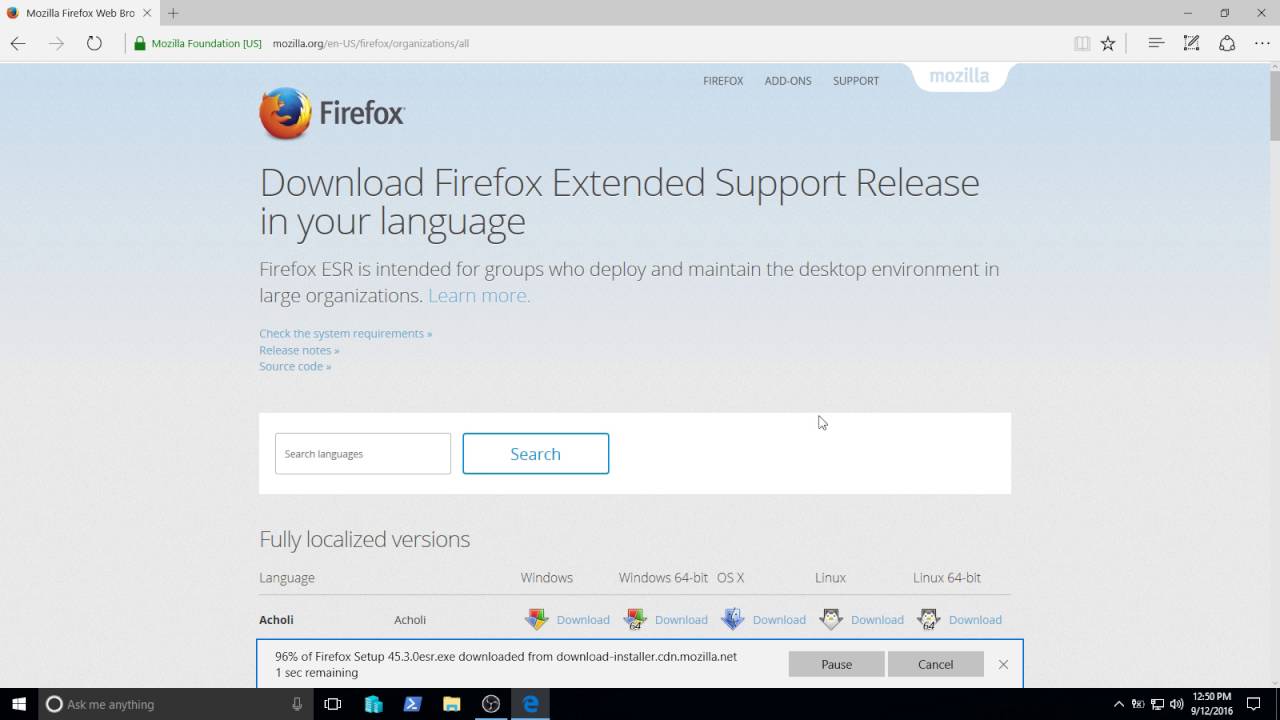Open Check the system requirements link

(x=345, y=333)
